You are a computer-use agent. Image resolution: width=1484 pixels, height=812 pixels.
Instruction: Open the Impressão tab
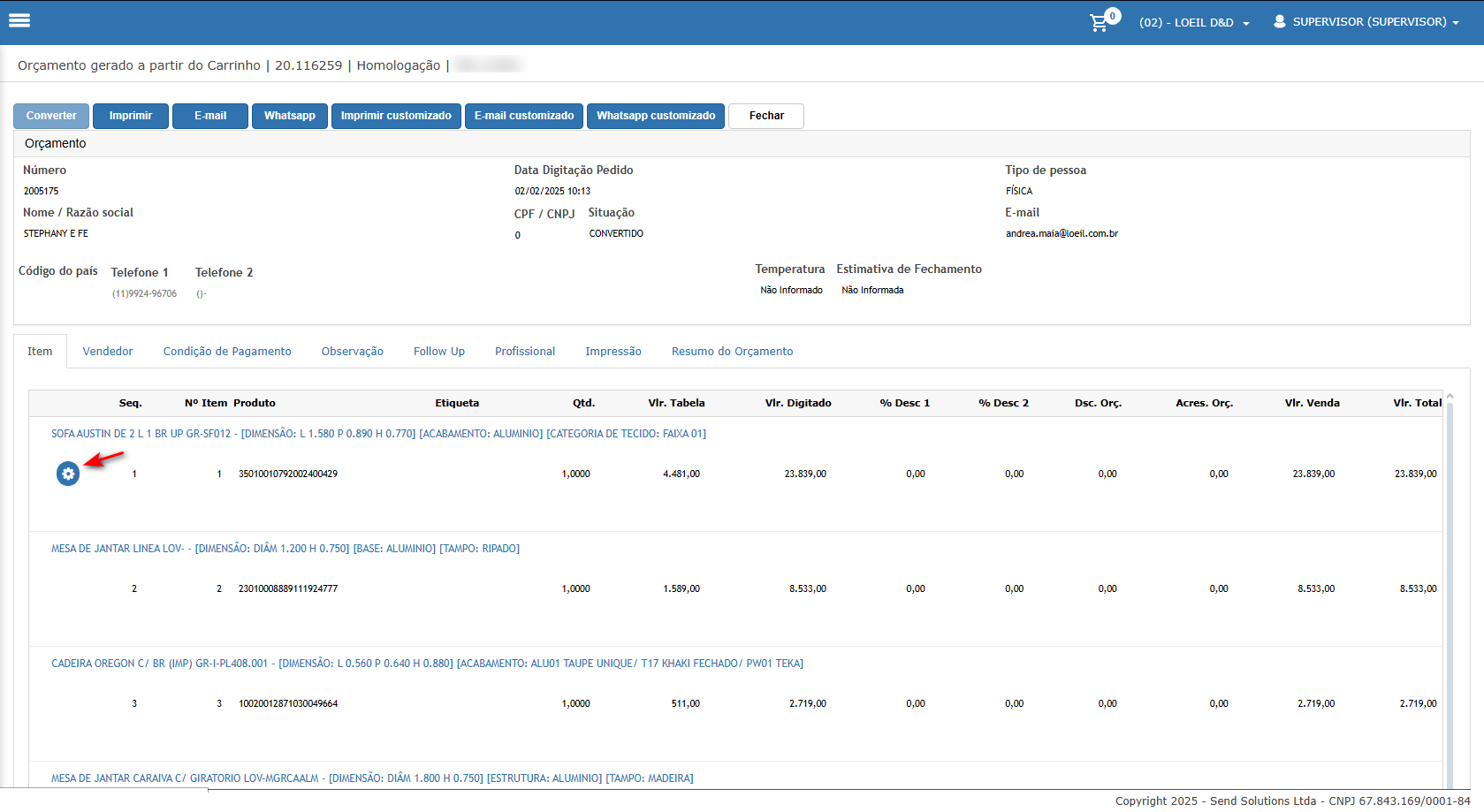613,351
